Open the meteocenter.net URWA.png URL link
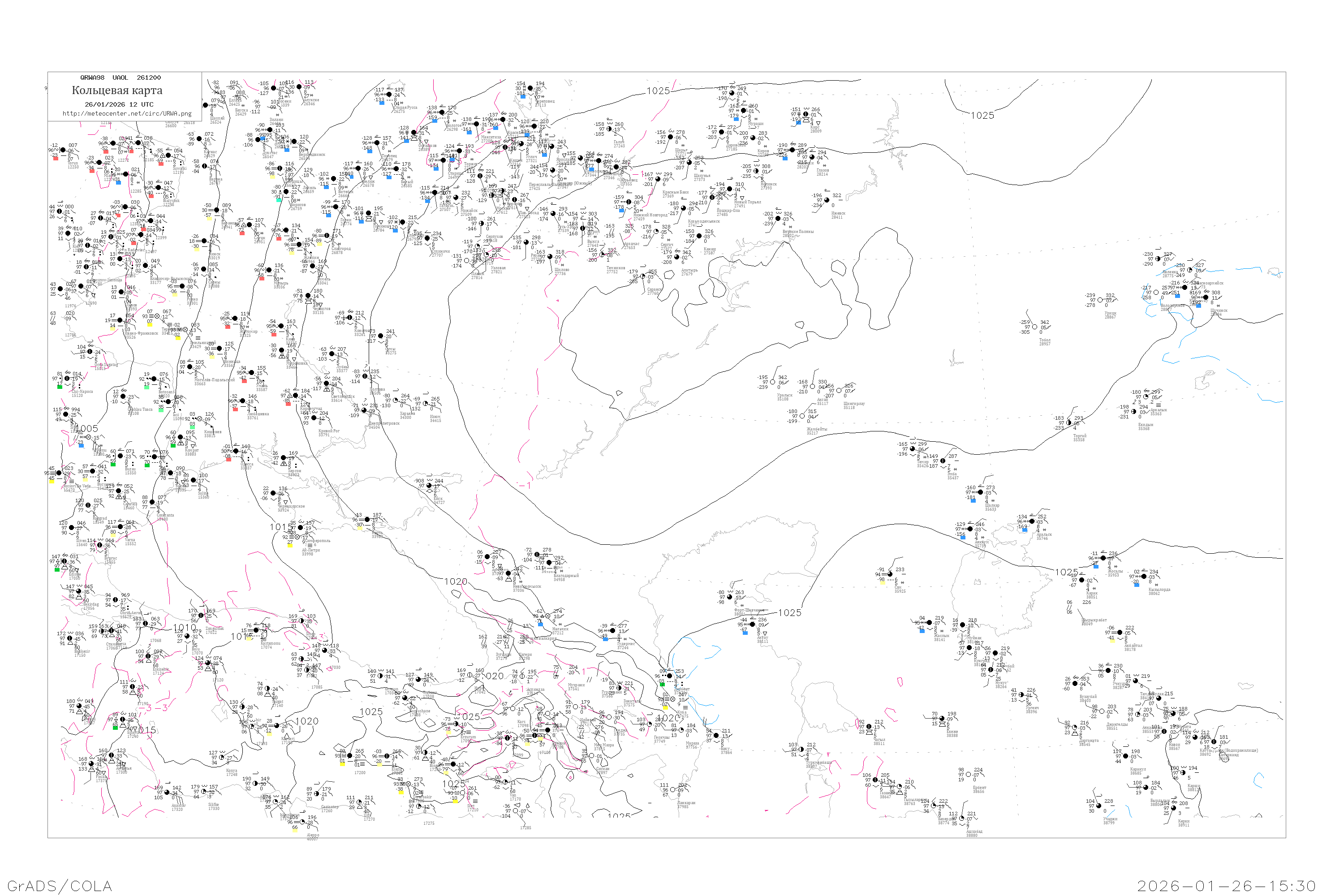 (127, 114)
